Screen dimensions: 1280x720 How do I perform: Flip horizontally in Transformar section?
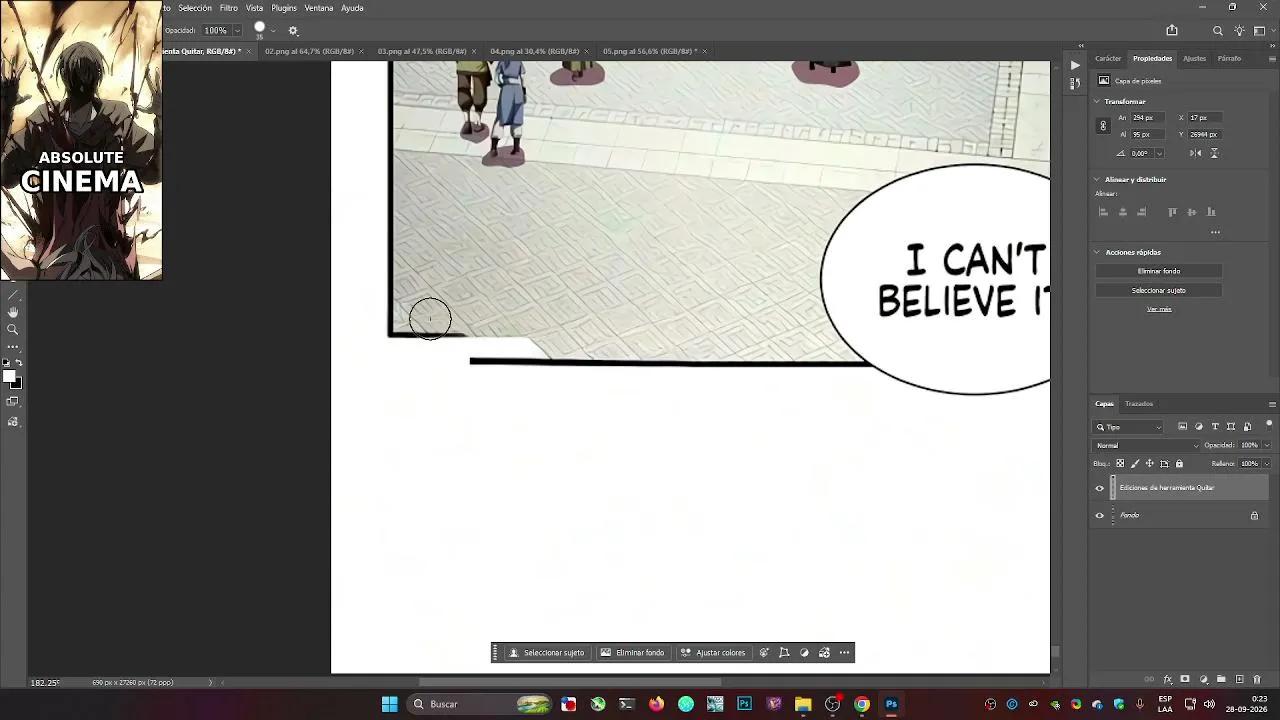1195,153
